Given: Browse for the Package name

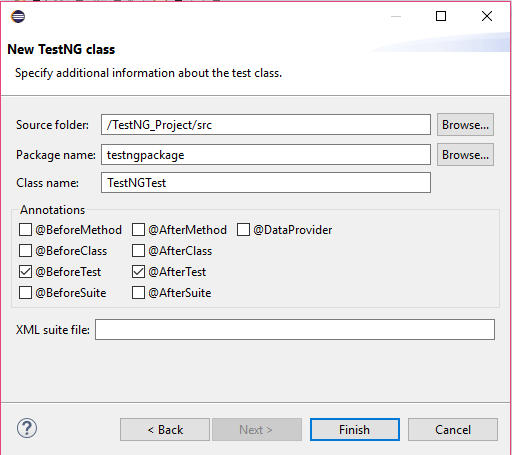Looking at the screenshot, I should tap(465, 155).
